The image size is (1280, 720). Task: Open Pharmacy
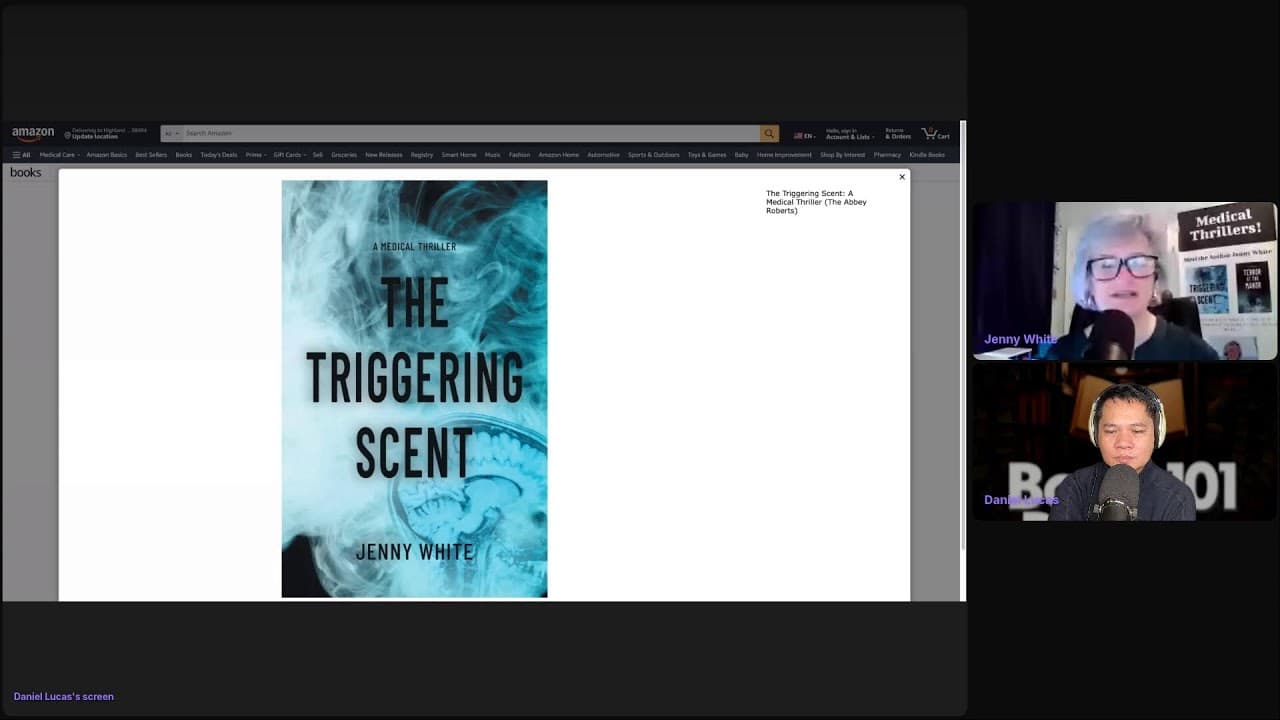[887, 155]
